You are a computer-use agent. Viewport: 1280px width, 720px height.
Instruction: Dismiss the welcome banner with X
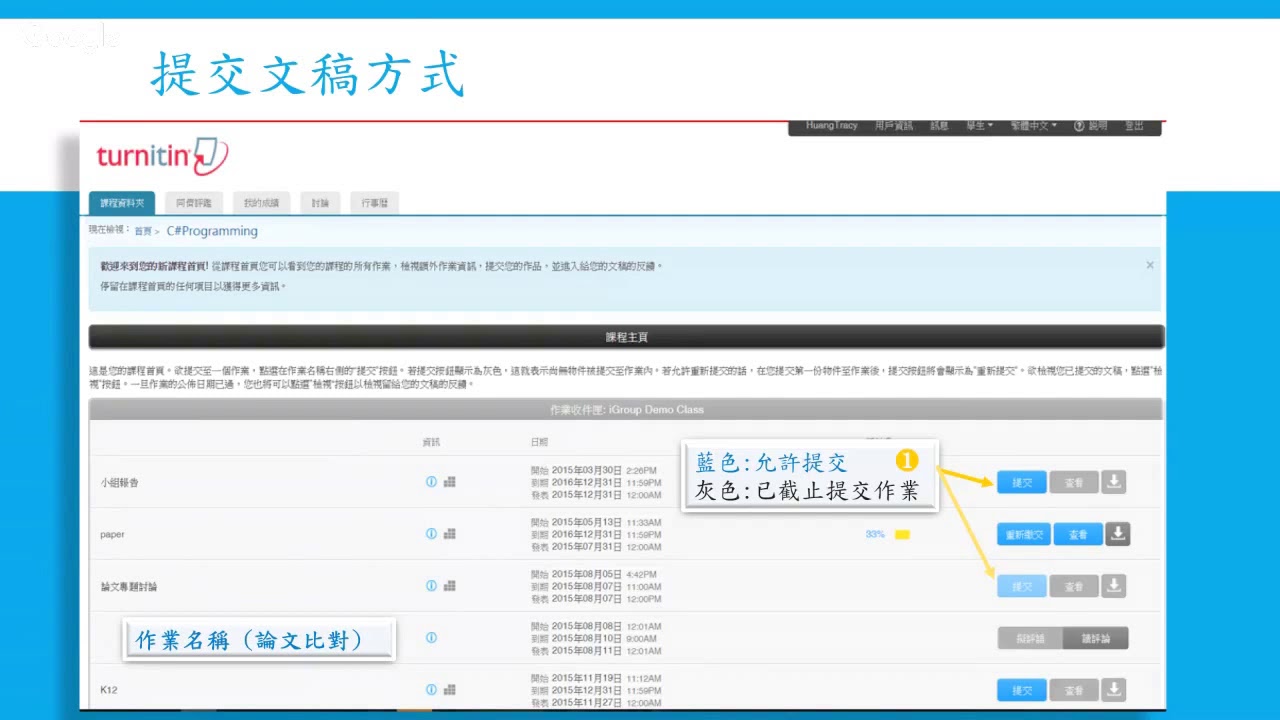click(1150, 265)
